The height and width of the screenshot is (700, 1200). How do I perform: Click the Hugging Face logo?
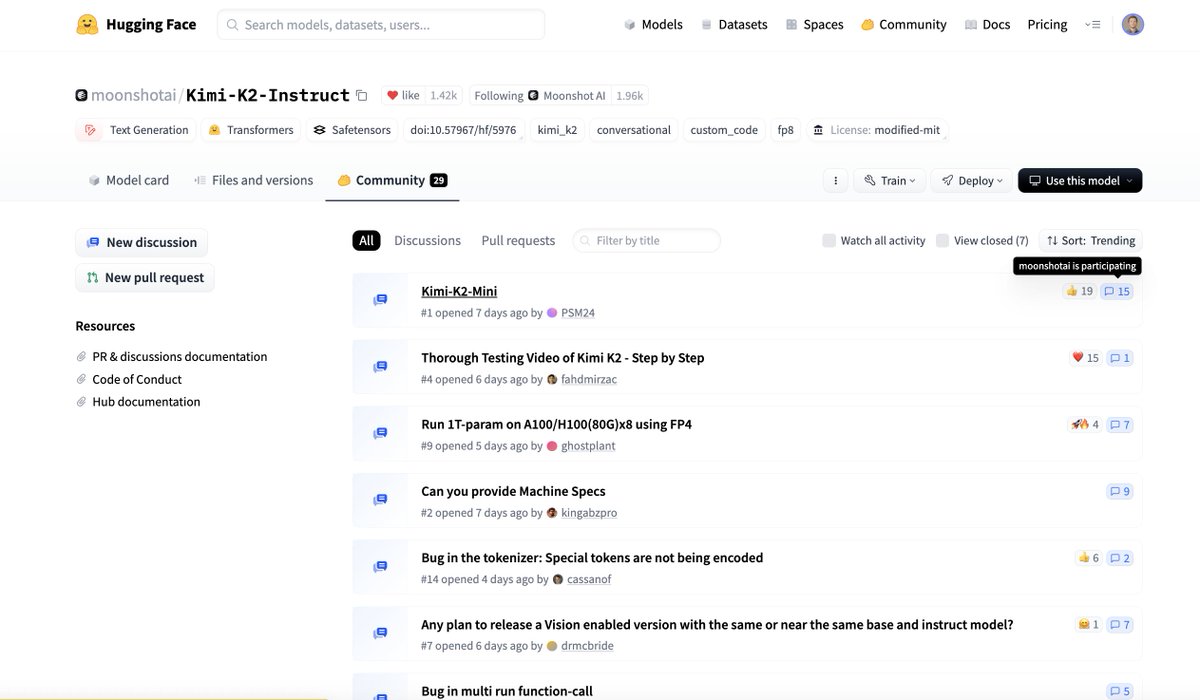[x=136, y=24]
